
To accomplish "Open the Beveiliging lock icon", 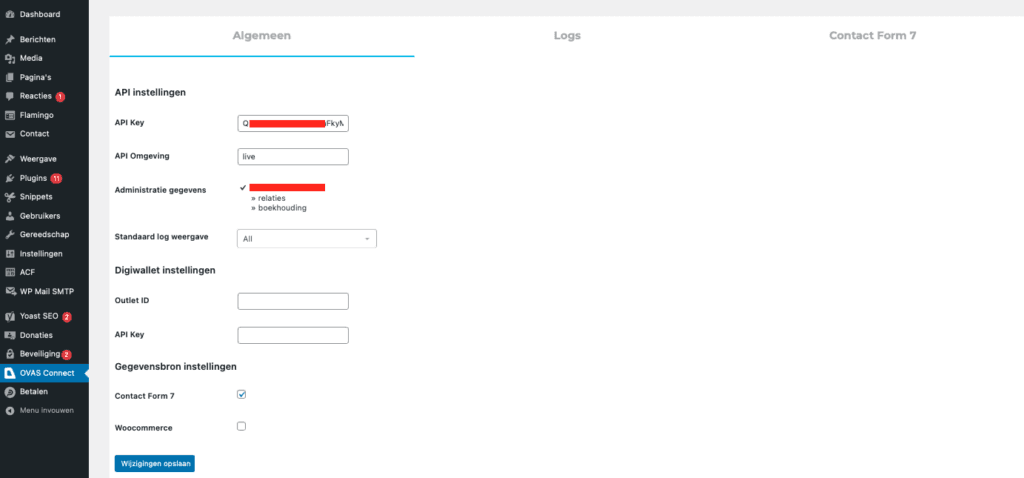I will (10, 355).
